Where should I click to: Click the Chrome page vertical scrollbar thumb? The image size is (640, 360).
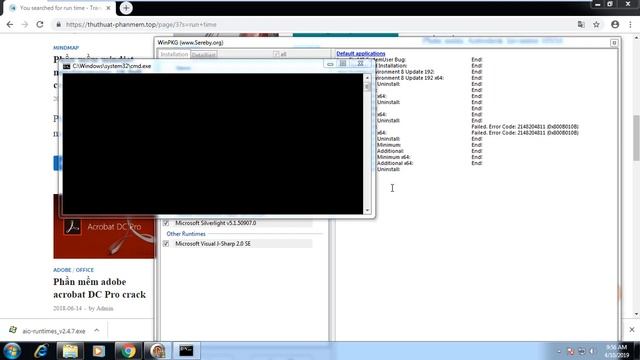tap(636, 138)
